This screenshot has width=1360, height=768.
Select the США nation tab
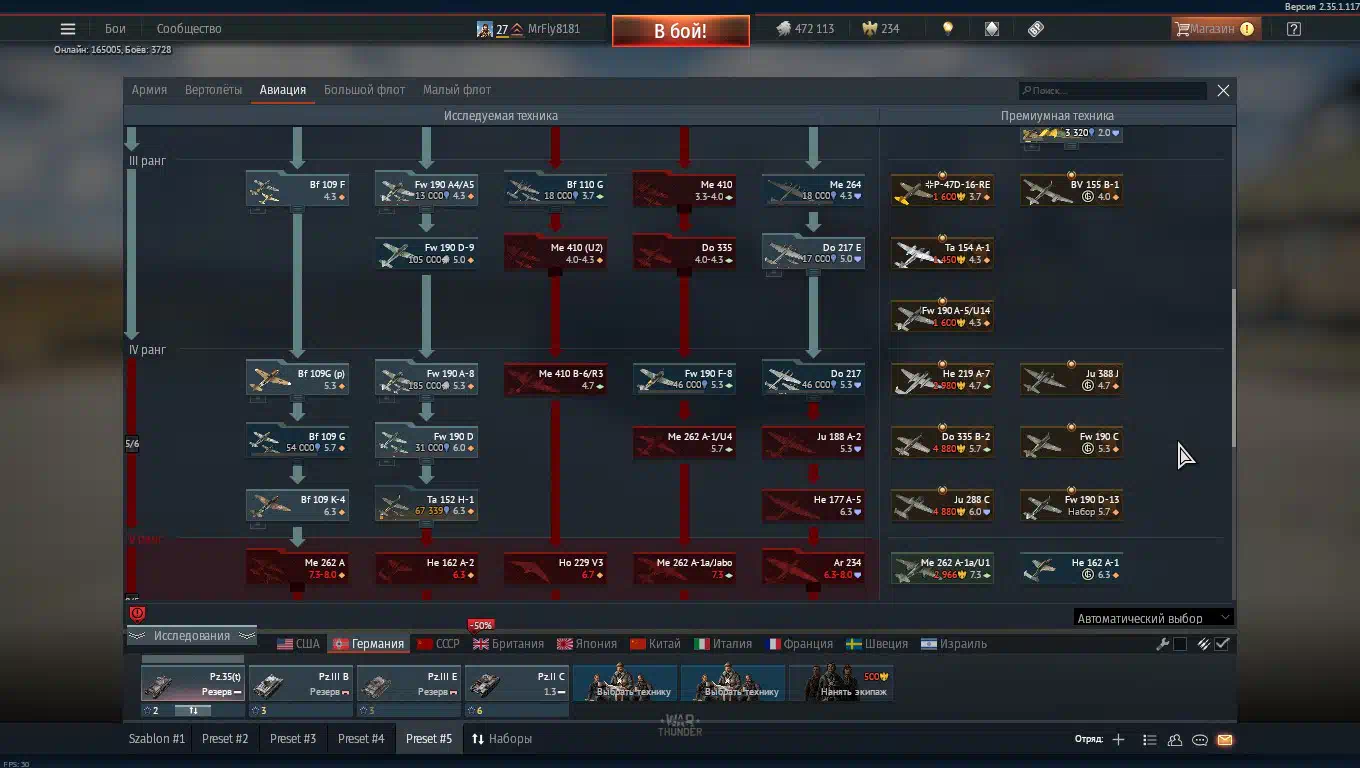click(299, 644)
